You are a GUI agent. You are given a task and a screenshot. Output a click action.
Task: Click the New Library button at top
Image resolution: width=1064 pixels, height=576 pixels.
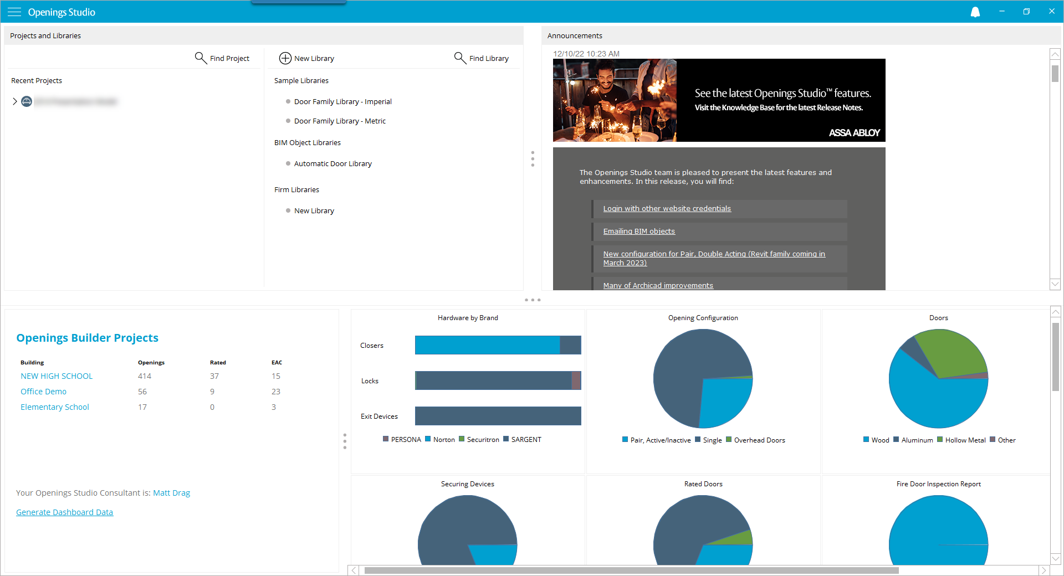coord(307,58)
